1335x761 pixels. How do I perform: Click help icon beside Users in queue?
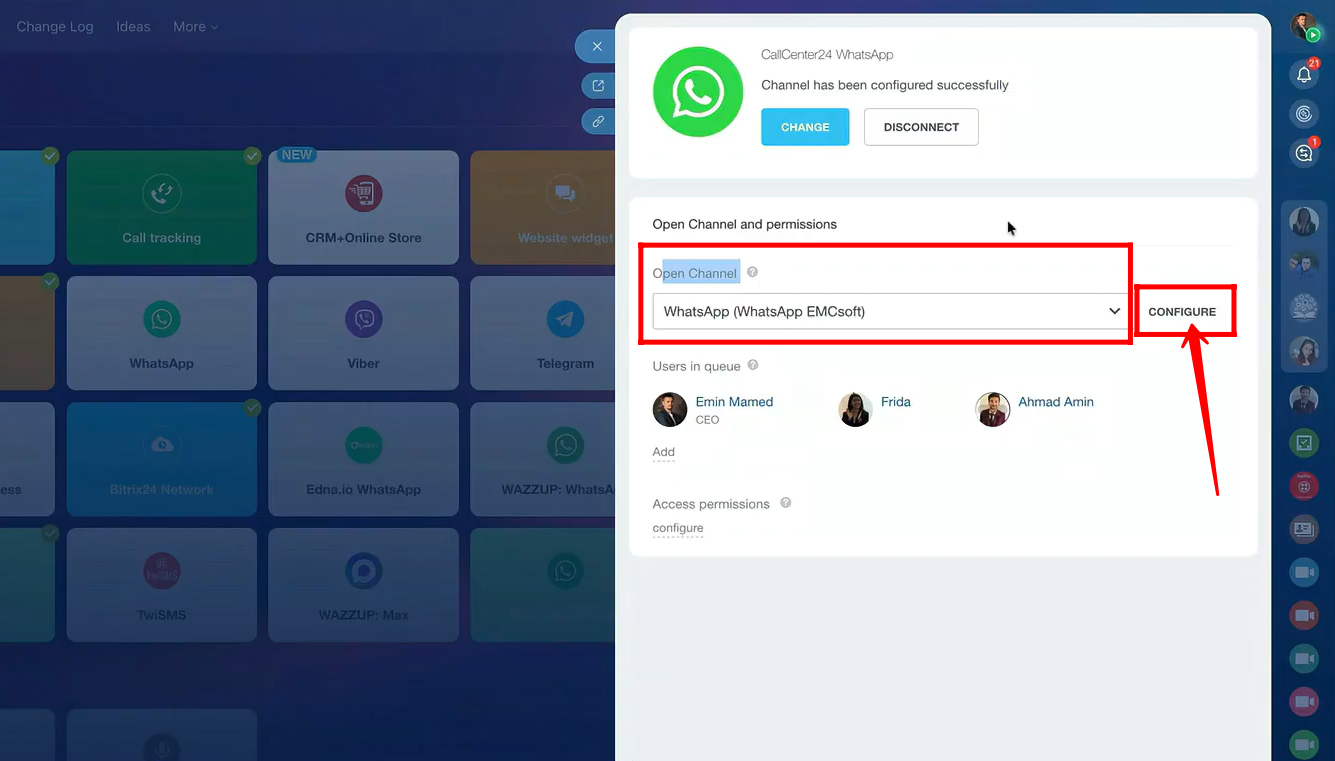tap(753, 365)
